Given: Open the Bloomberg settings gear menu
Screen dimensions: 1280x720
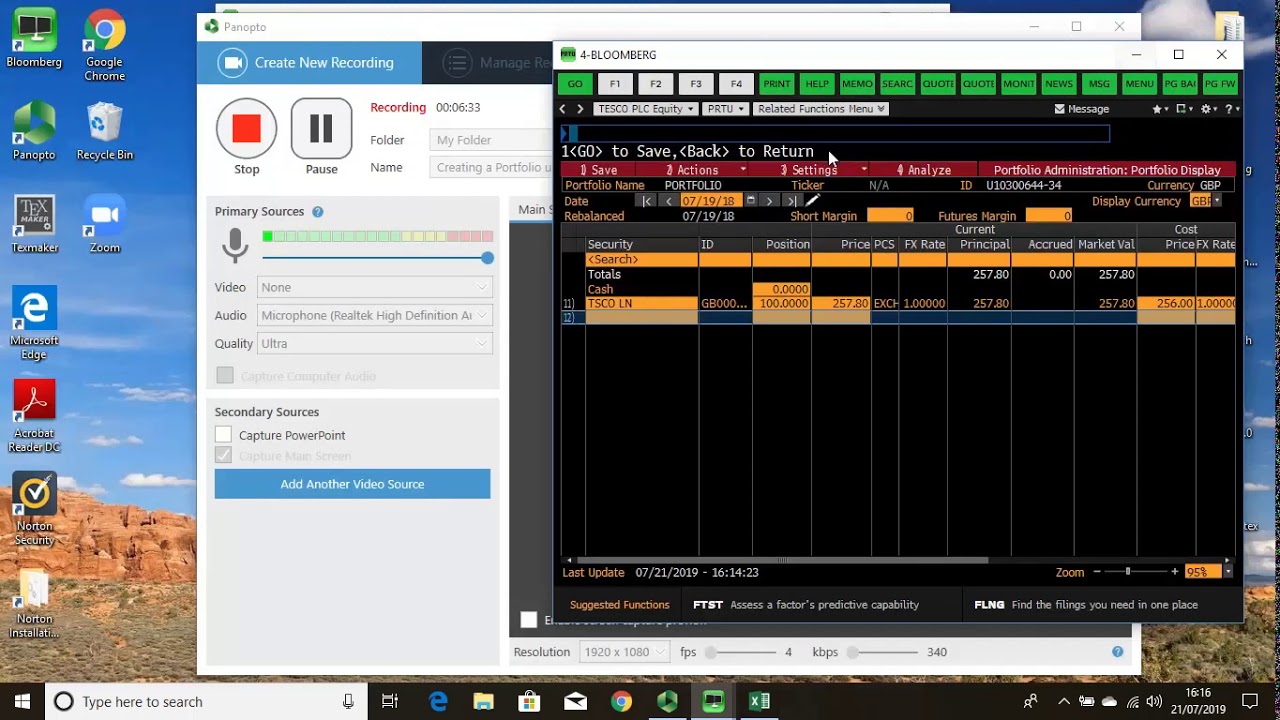Looking at the screenshot, I should click(1208, 109).
